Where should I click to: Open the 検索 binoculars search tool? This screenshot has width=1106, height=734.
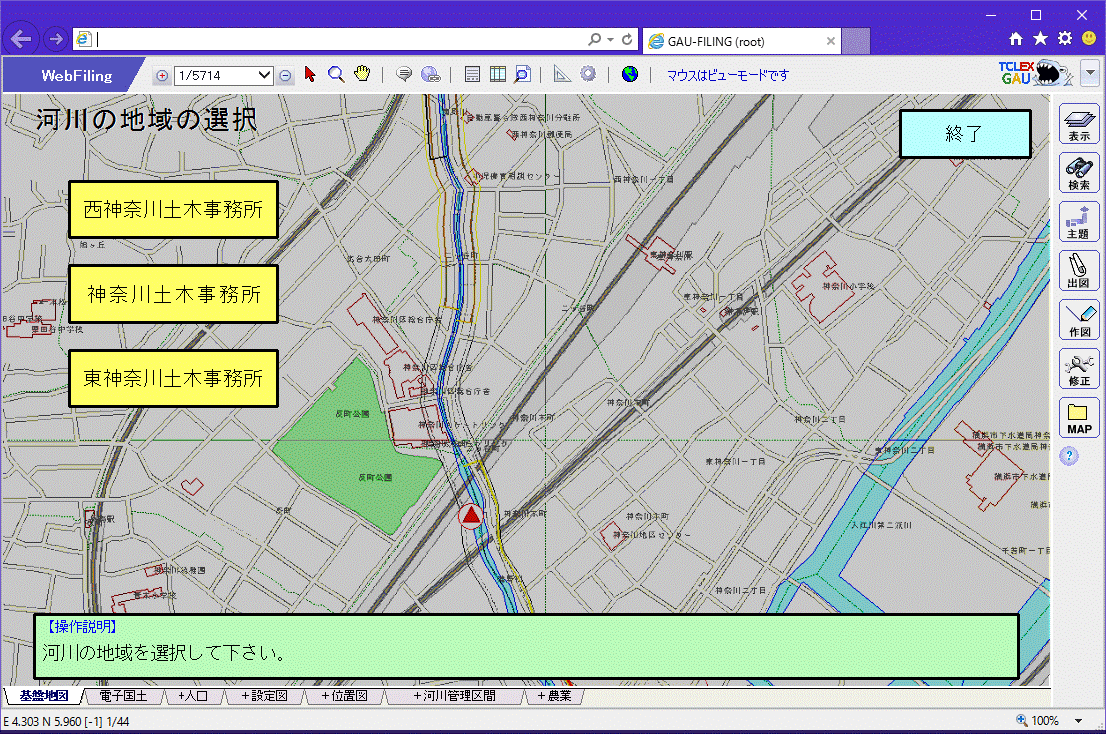coord(1079,173)
